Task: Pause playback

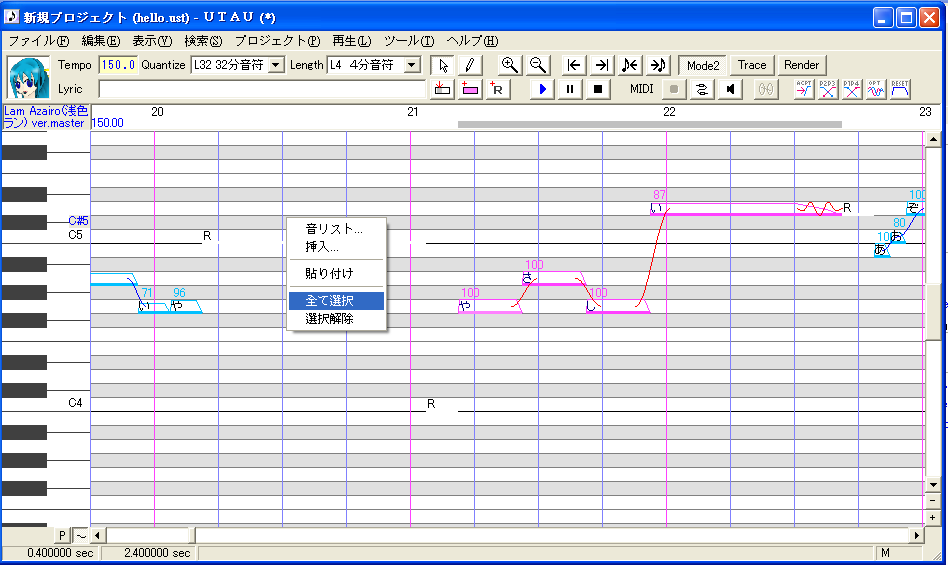Action: [x=570, y=89]
